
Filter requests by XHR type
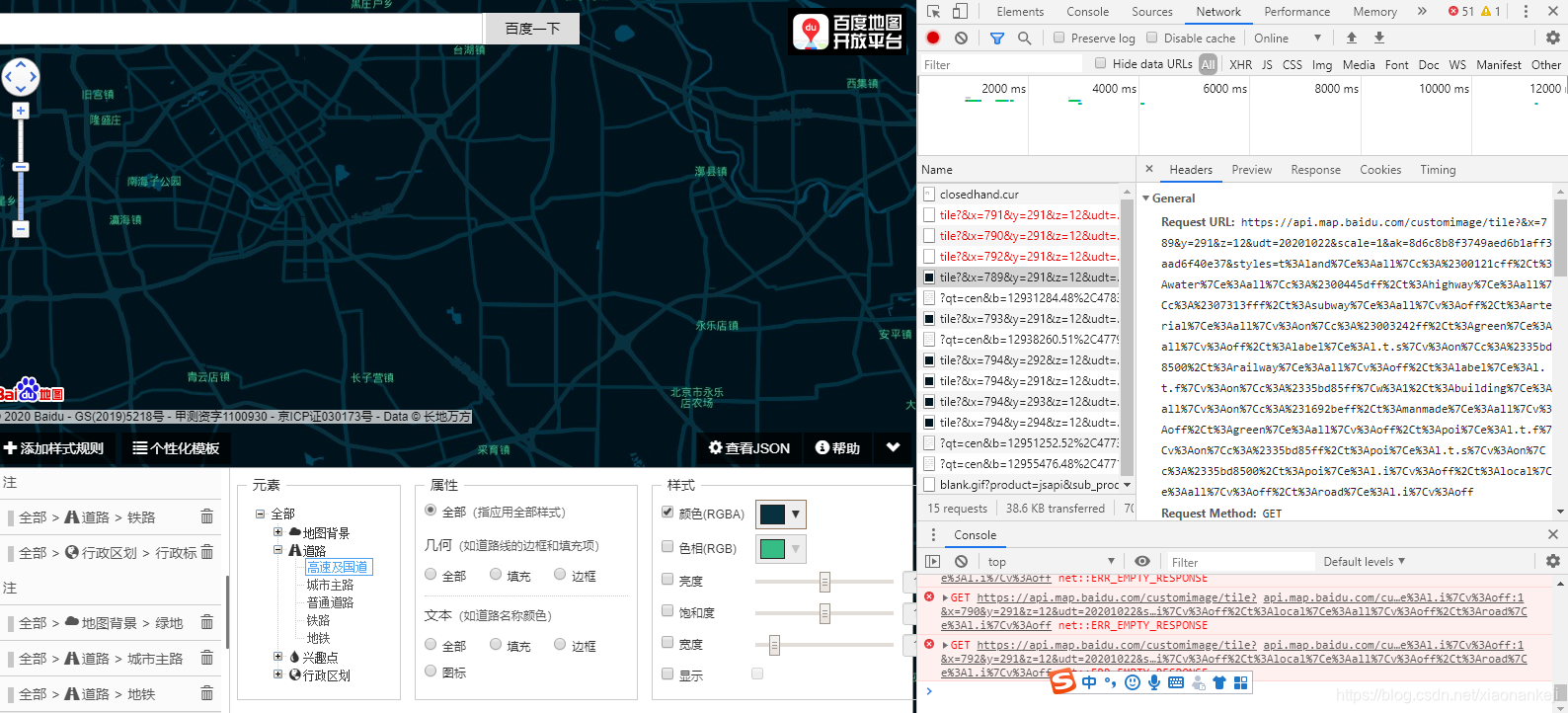tap(1240, 64)
